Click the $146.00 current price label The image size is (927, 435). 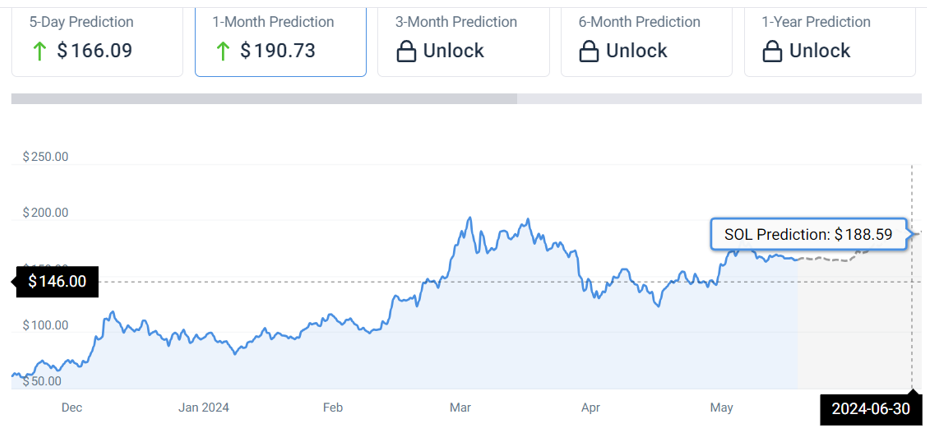click(57, 282)
